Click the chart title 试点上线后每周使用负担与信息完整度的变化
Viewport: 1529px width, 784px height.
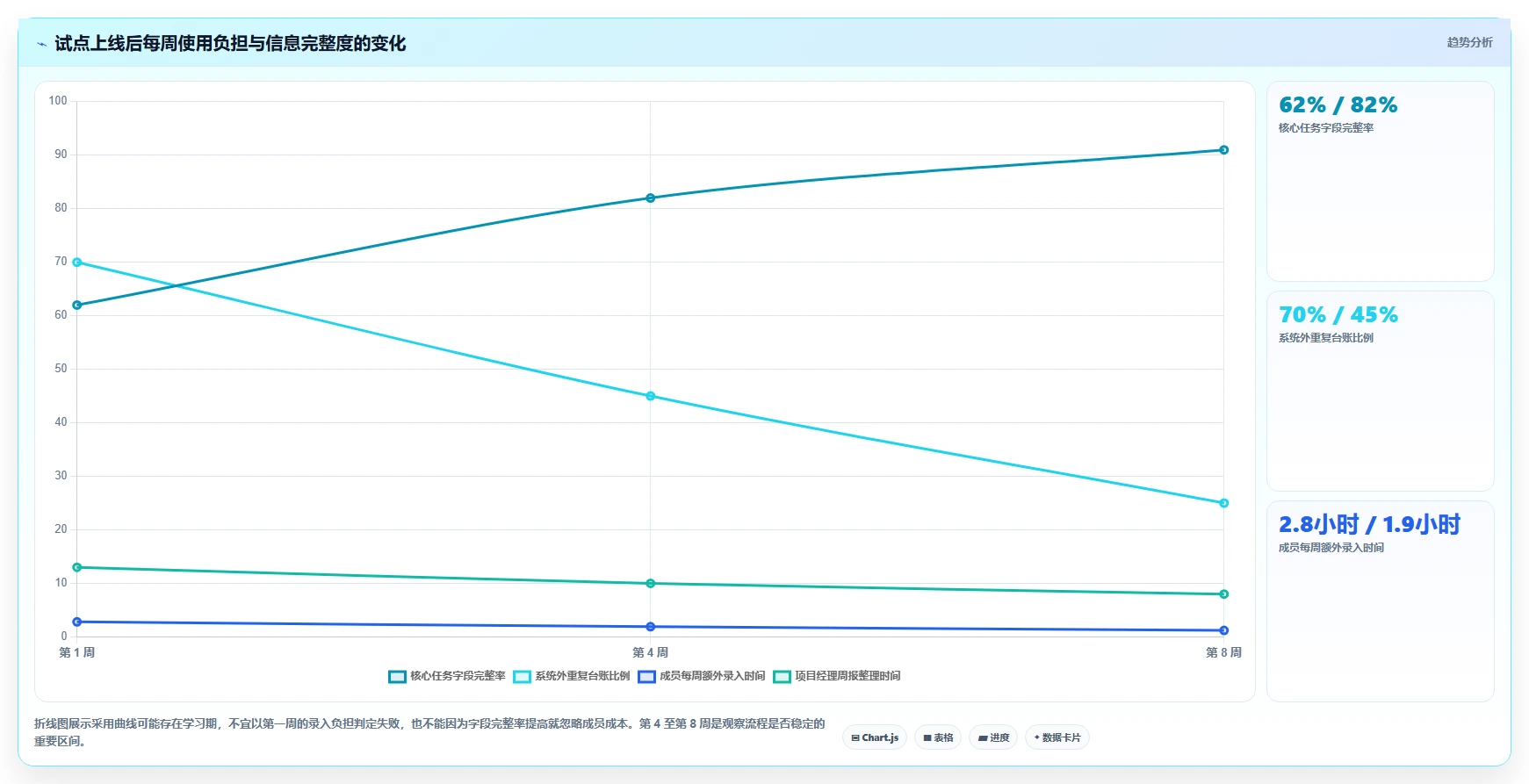coord(230,44)
